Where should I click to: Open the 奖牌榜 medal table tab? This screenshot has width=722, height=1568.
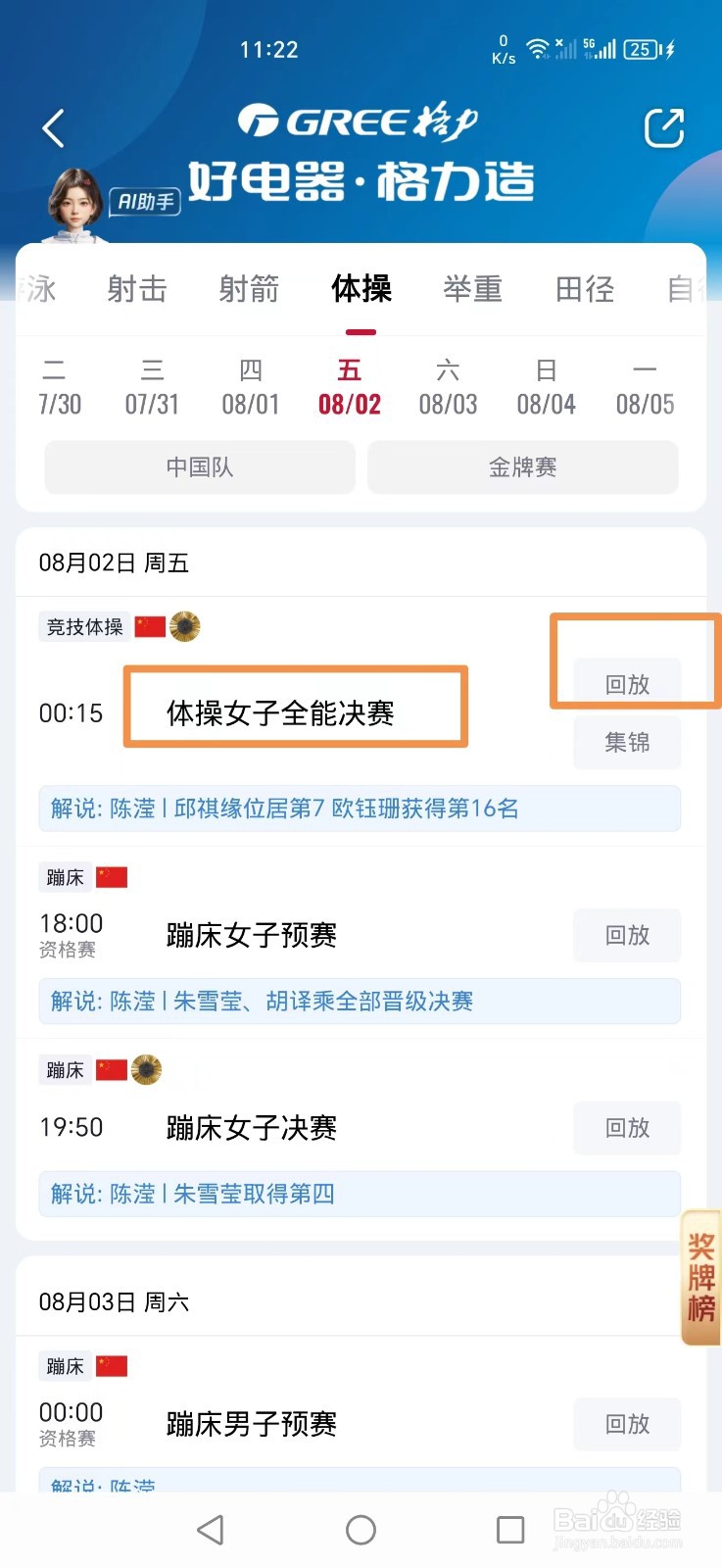point(700,1277)
